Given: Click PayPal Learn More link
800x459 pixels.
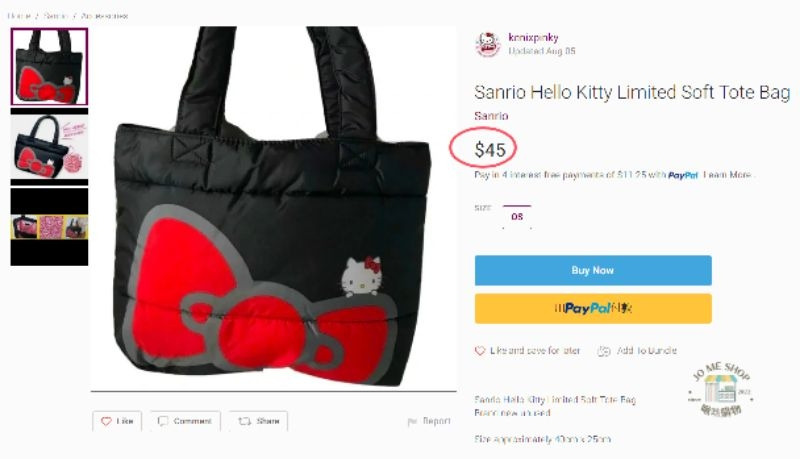Looking at the screenshot, I should tap(727, 175).
